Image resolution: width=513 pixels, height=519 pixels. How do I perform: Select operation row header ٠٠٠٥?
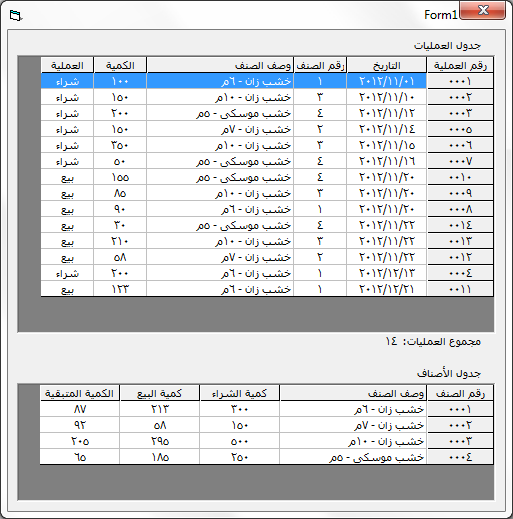(460, 129)
